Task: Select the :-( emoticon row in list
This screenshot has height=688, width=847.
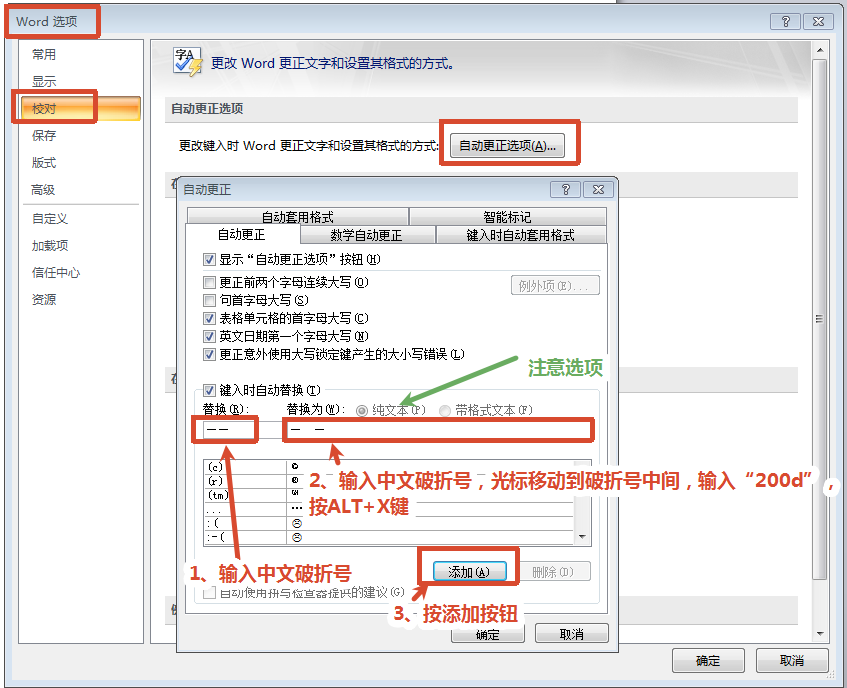Action: 389,537
